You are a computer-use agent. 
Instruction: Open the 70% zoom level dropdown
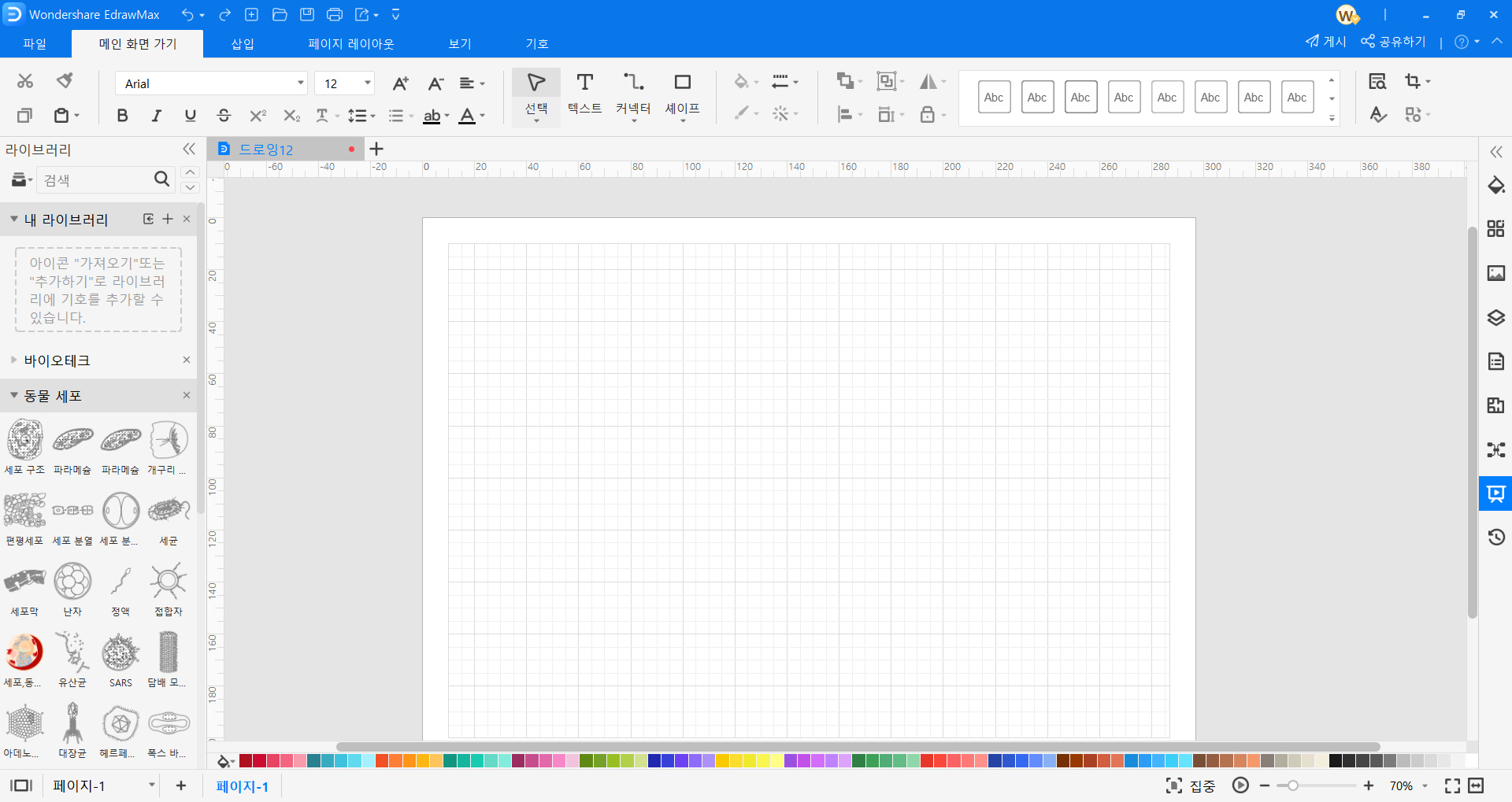click(x=1425, y=785)
